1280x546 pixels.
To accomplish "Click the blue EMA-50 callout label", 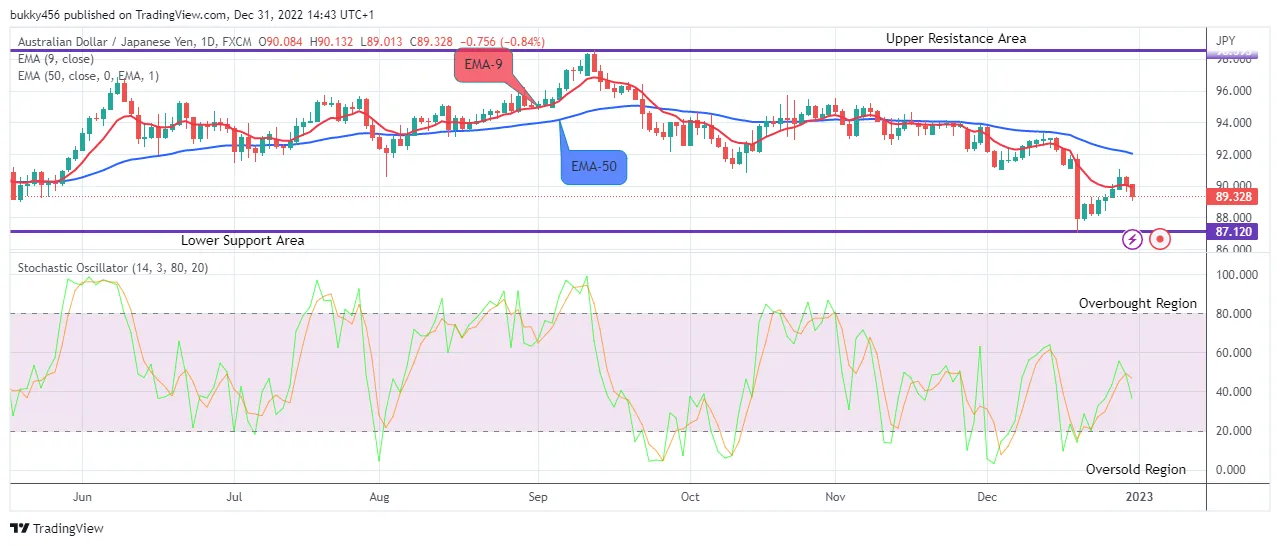I will point(594,167).
